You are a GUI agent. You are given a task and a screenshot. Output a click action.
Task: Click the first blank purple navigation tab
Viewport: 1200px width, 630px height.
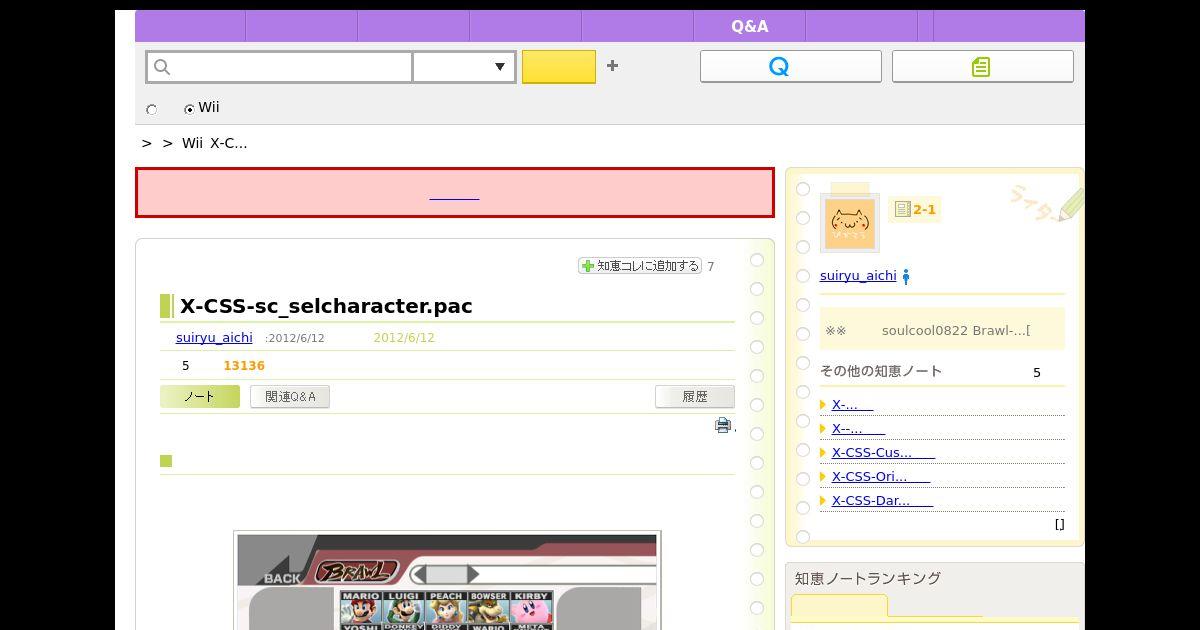(190, 26)
